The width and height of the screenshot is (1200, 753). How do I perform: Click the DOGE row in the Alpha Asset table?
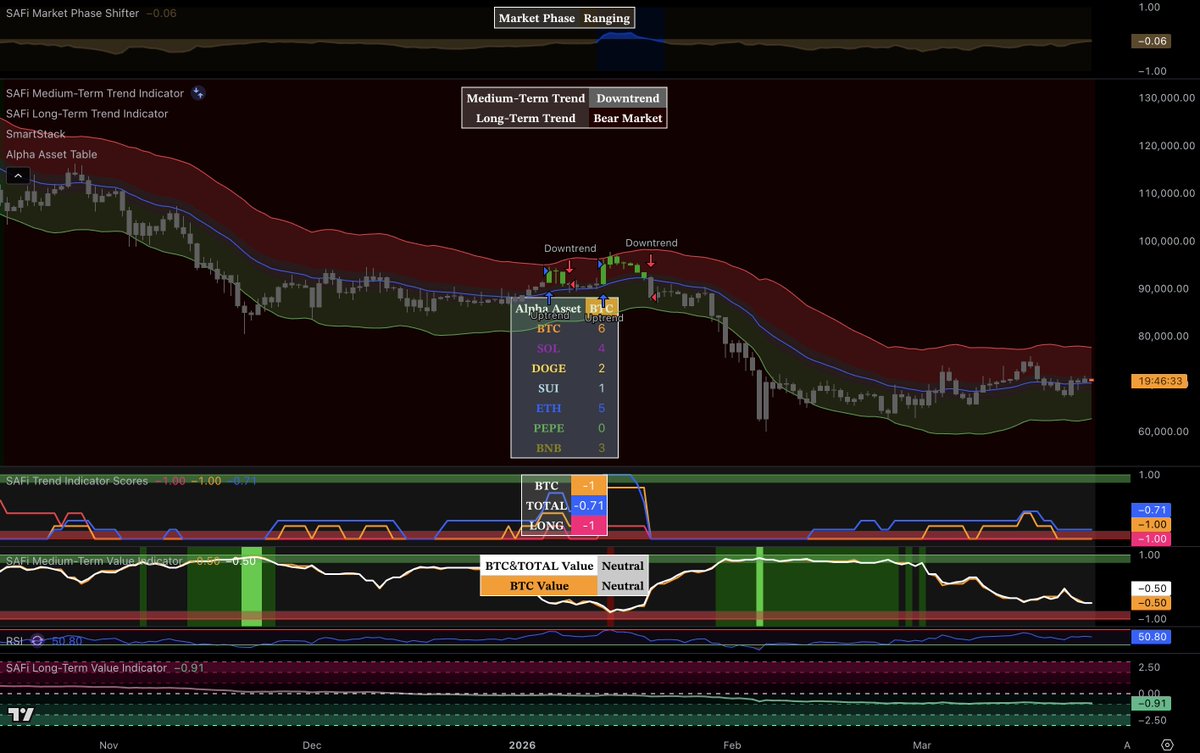tap(564, 368)
